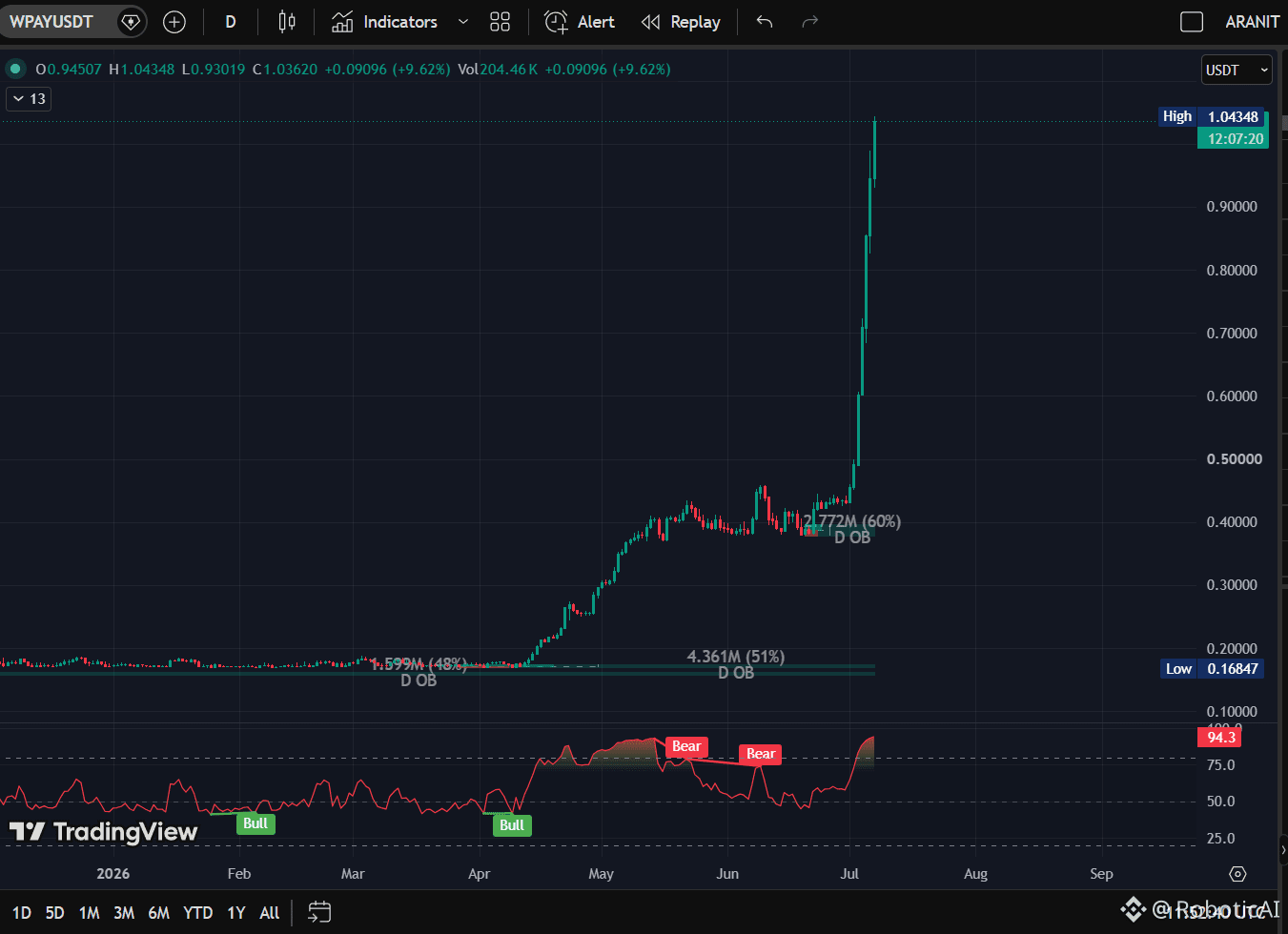Select the 3M time range
1288x934 pixels.
click(124, 912)
